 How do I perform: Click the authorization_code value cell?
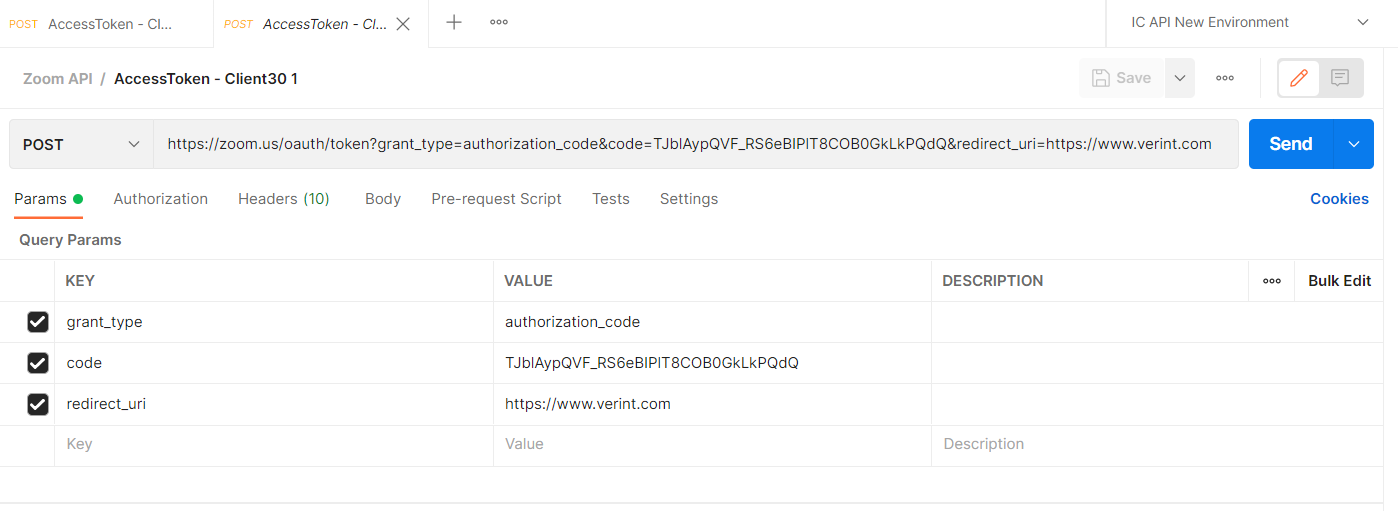click(712, 322)
